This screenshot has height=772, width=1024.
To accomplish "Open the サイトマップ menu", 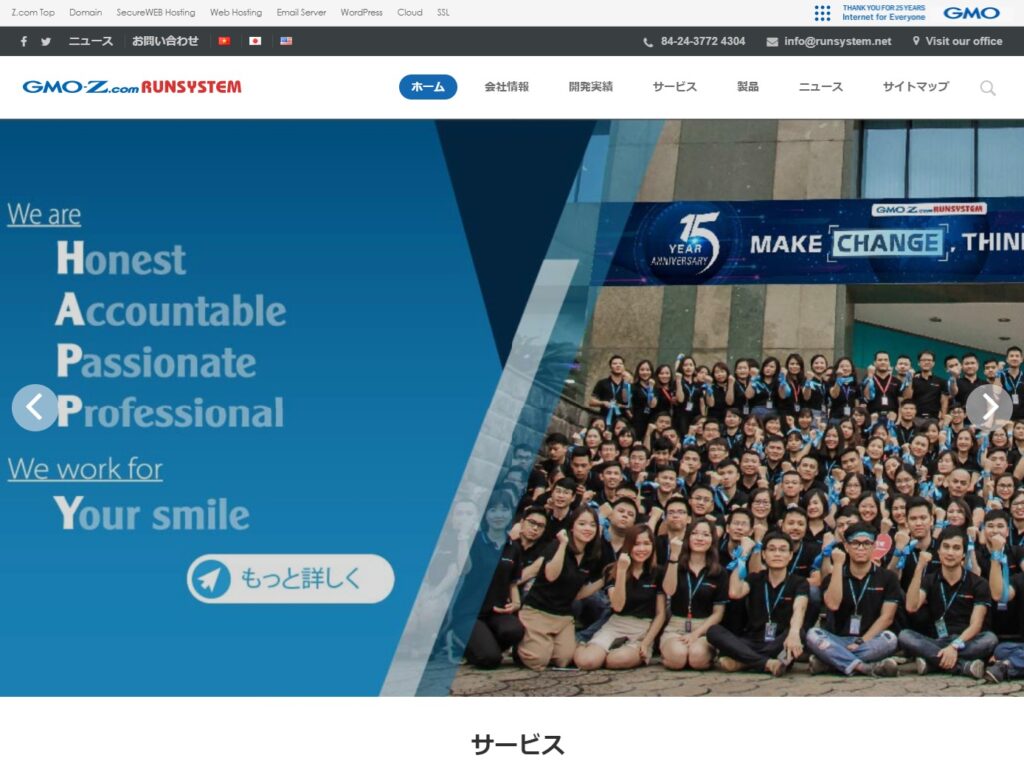I will [x=916, y=87].
